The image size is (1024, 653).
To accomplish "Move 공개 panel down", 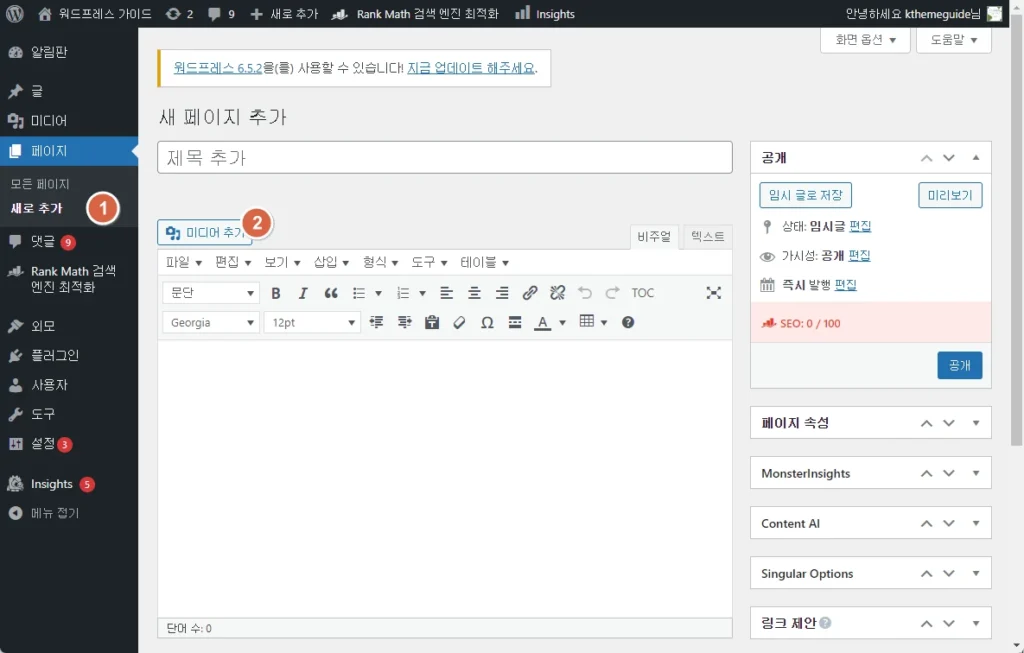I will pyautogui.click(x=949, y=157).
